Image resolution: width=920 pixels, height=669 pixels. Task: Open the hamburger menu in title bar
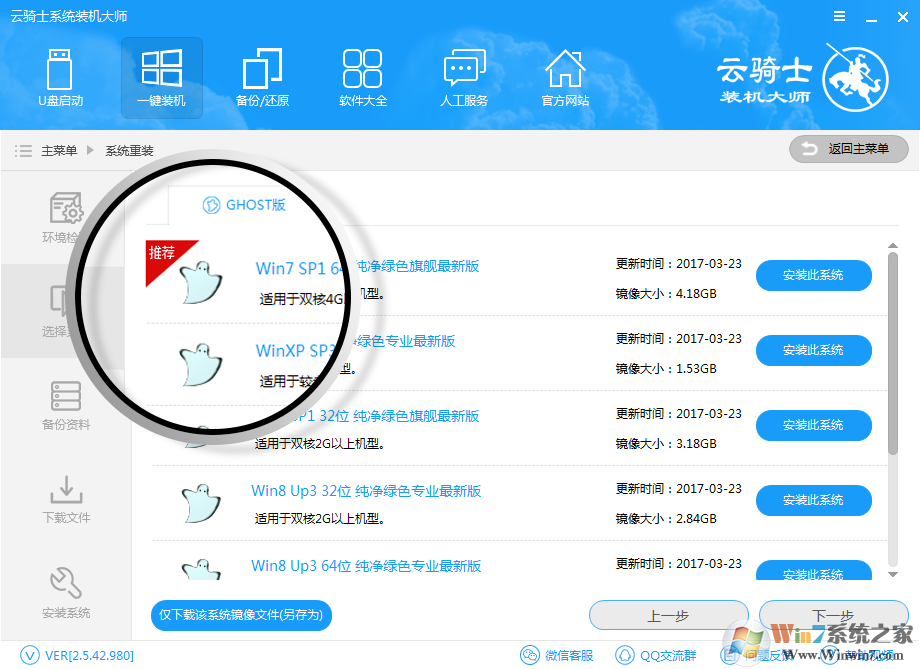tap(838, 16)
